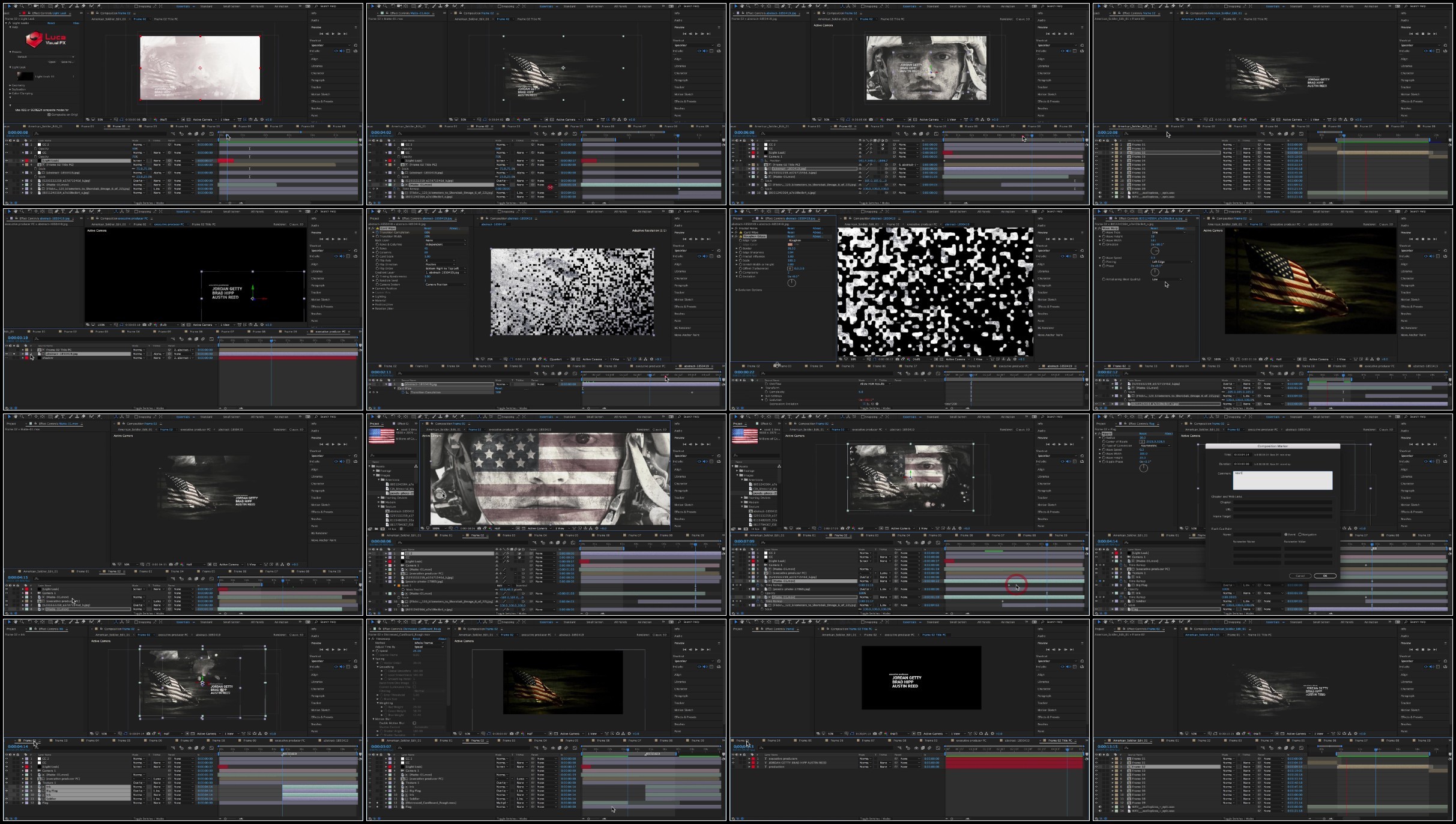The image size is (1456, 824).
Task: Toggle the fx icon beside Light Leaks
Action: 10,23
